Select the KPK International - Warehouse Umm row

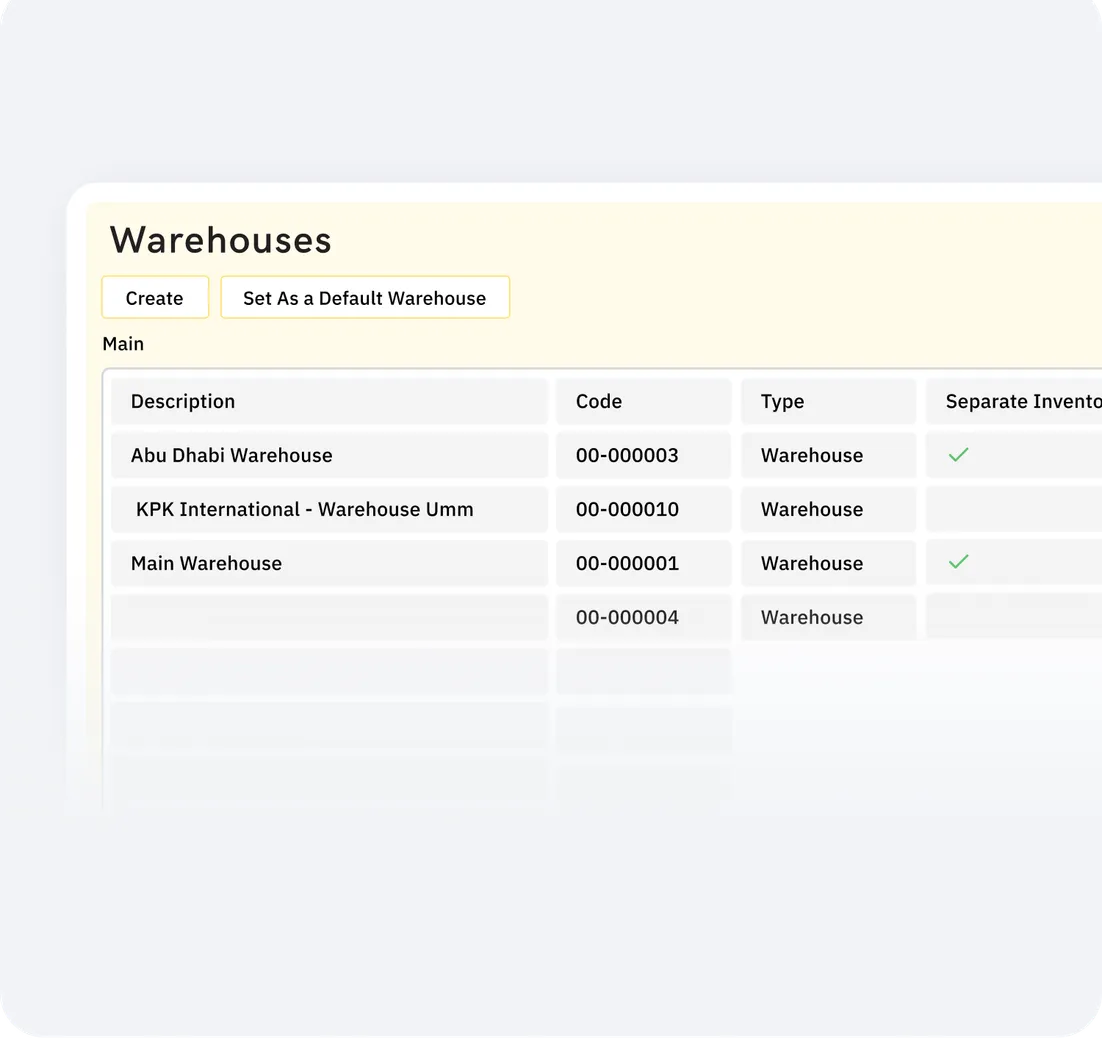(329, 509)
